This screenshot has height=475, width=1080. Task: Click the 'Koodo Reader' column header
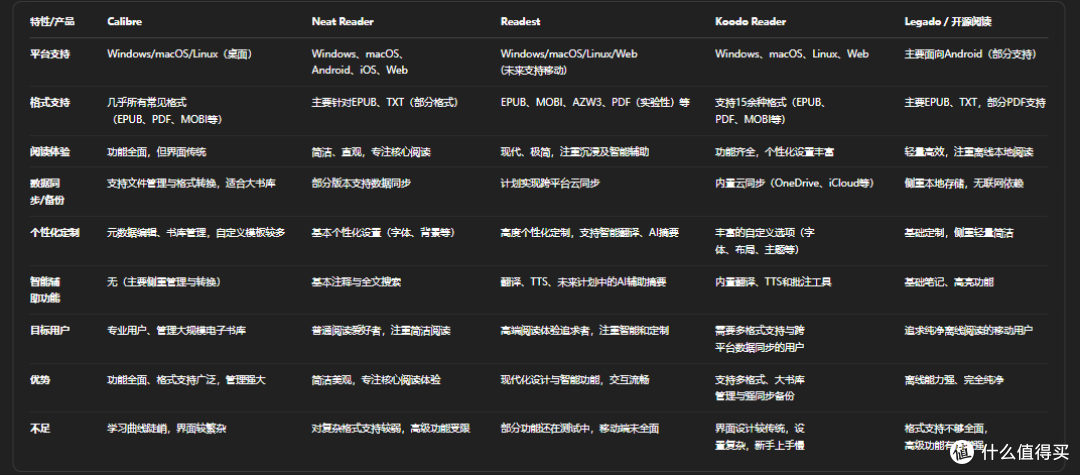click(750, 22)
